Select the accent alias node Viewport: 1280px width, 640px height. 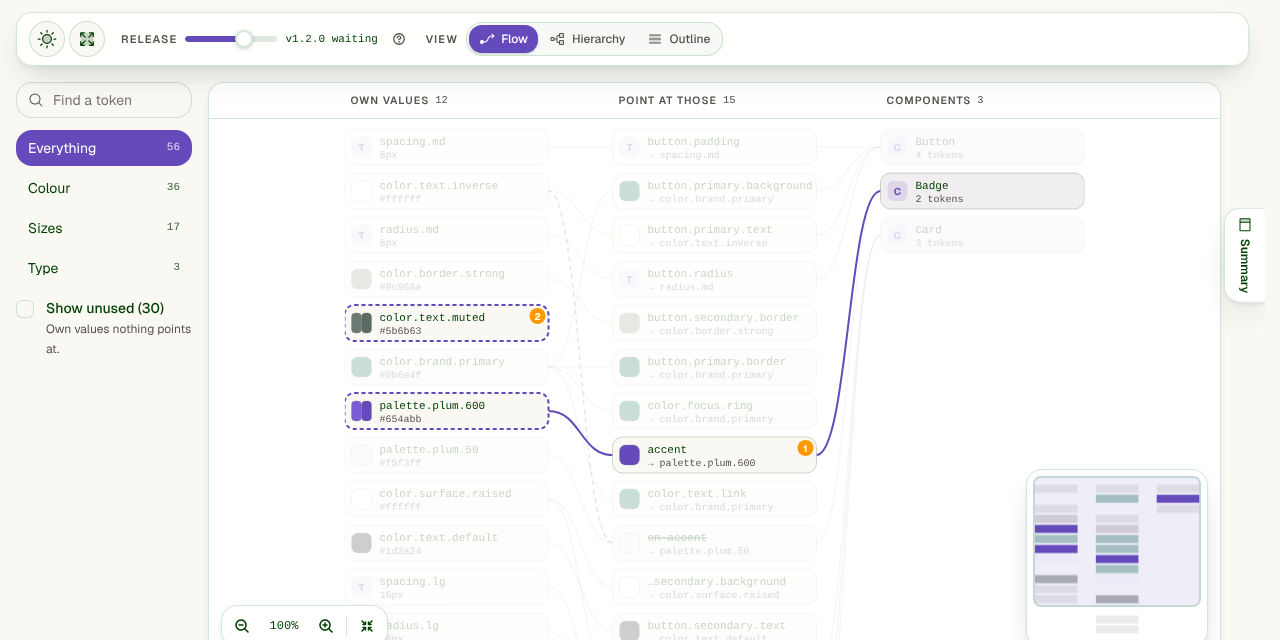click(x=715, y=456)
